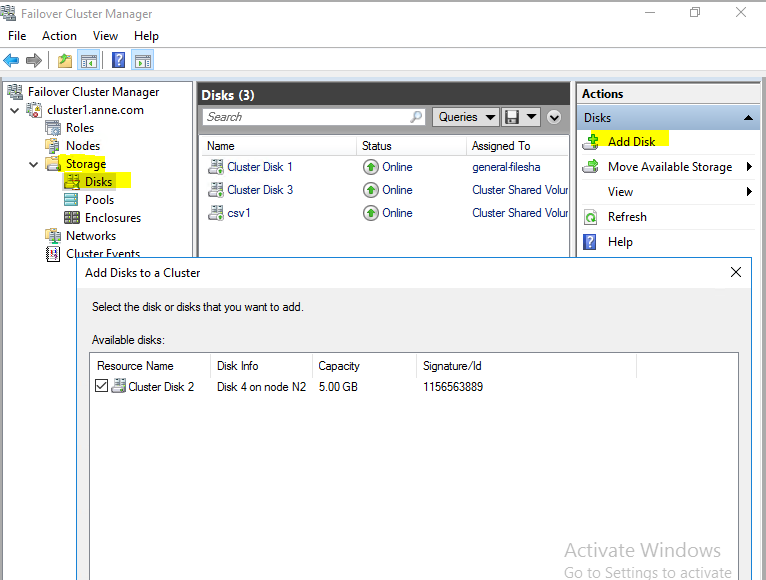Collapse the Disks actions section arrow
This screenshot has width=766, height=580.
coord(748,118)
